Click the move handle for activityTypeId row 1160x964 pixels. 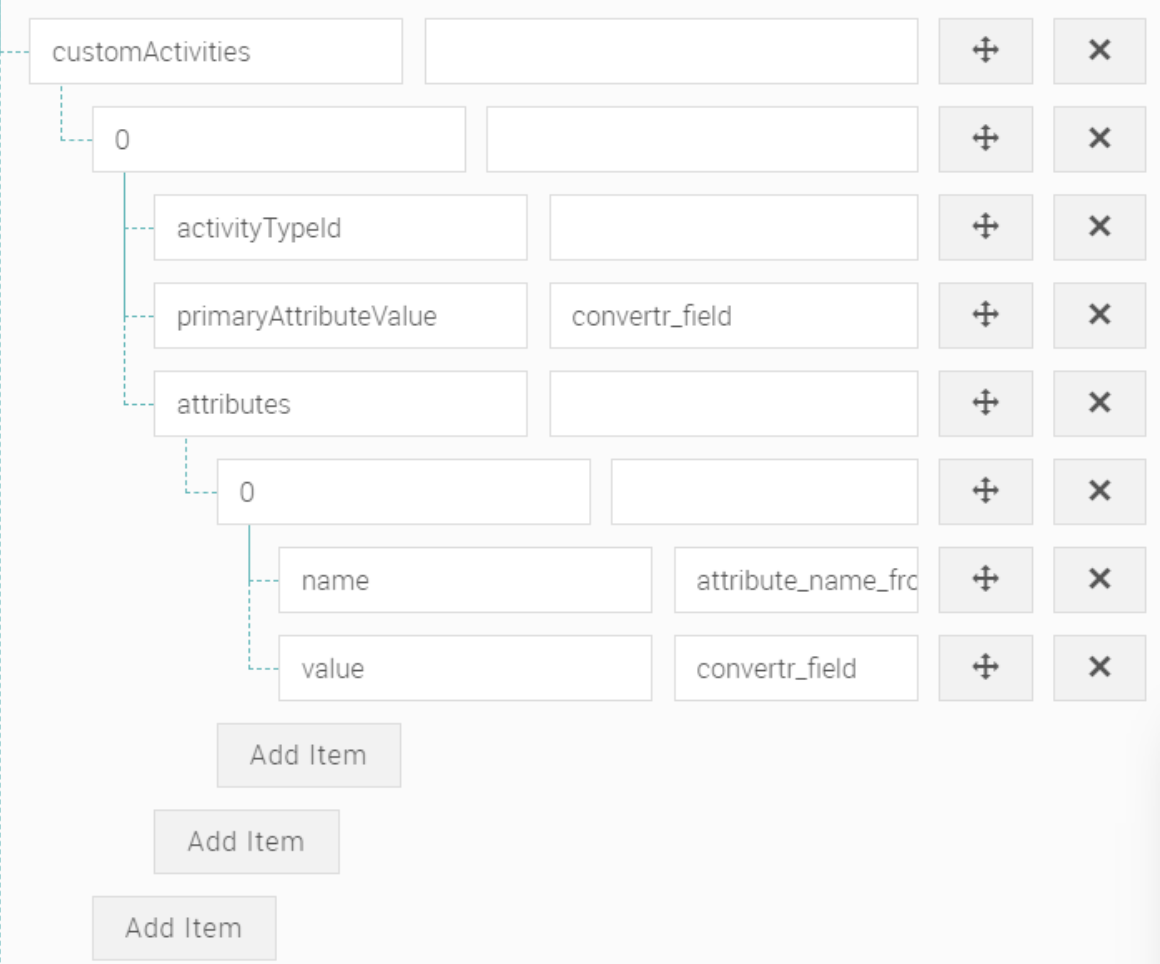click(x=985, y=228)
